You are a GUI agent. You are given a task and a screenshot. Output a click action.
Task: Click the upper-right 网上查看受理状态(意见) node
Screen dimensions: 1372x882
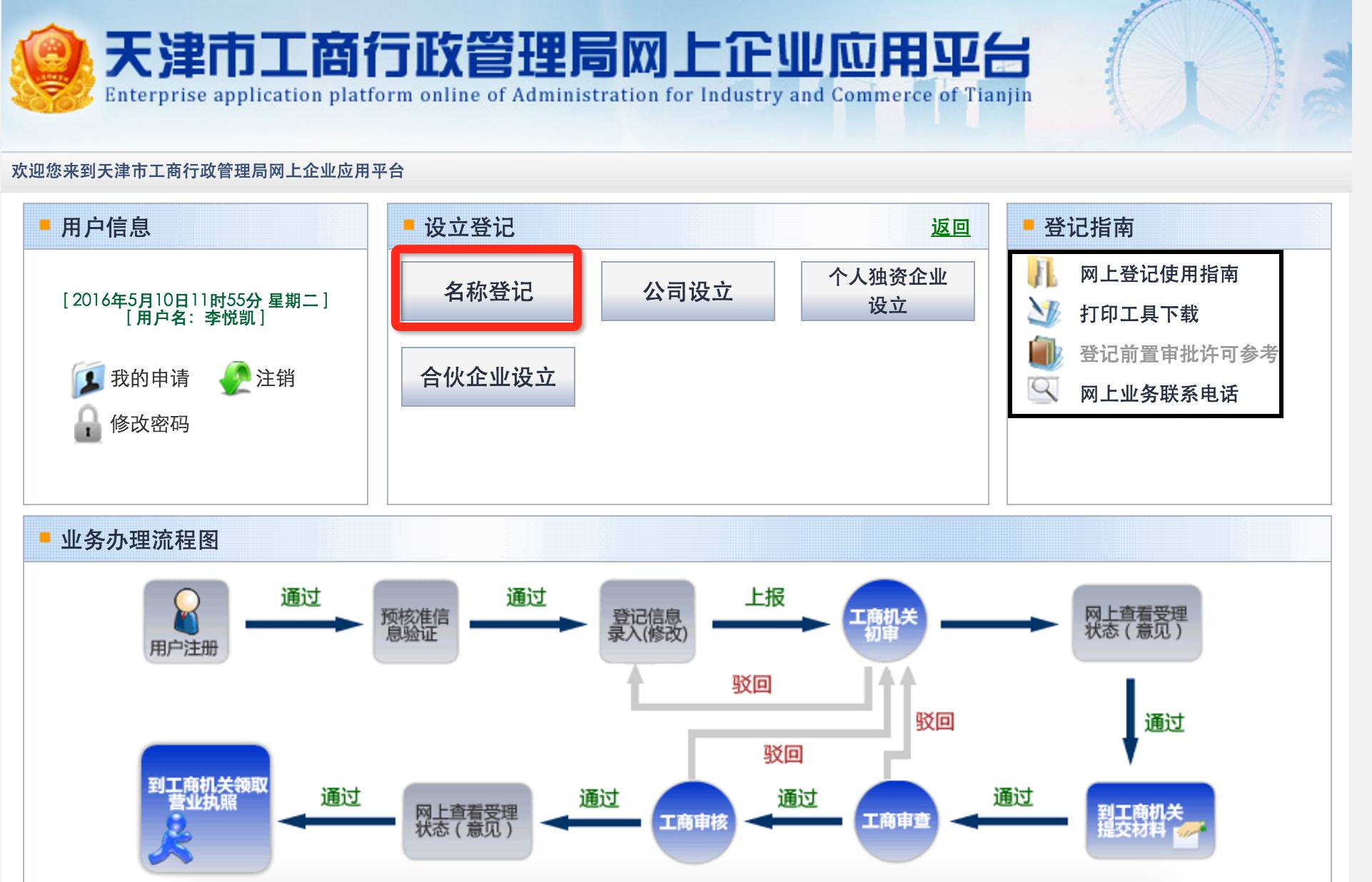coord(1136,622)
